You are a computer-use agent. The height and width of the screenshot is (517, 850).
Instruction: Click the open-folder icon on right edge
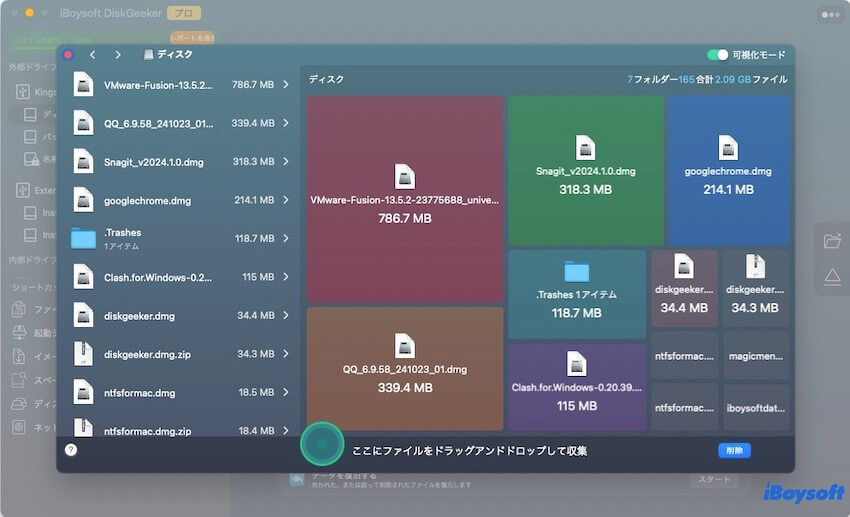tap(832, 241)
